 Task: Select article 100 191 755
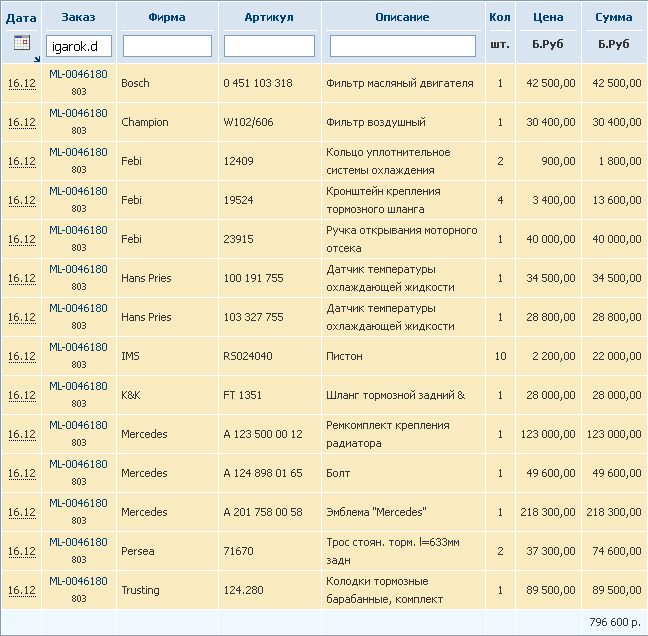pyautogui.click(x=254, y=278)
